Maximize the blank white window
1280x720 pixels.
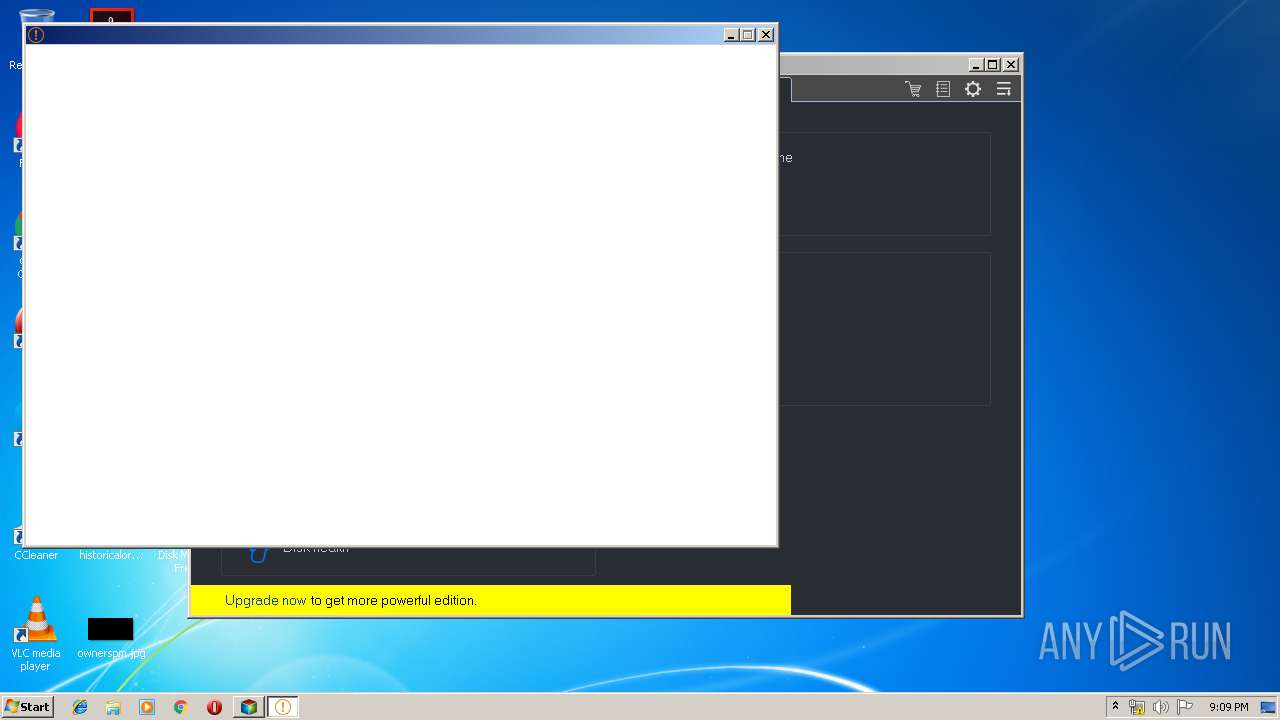pyautogui.click(x=747, y=35)
